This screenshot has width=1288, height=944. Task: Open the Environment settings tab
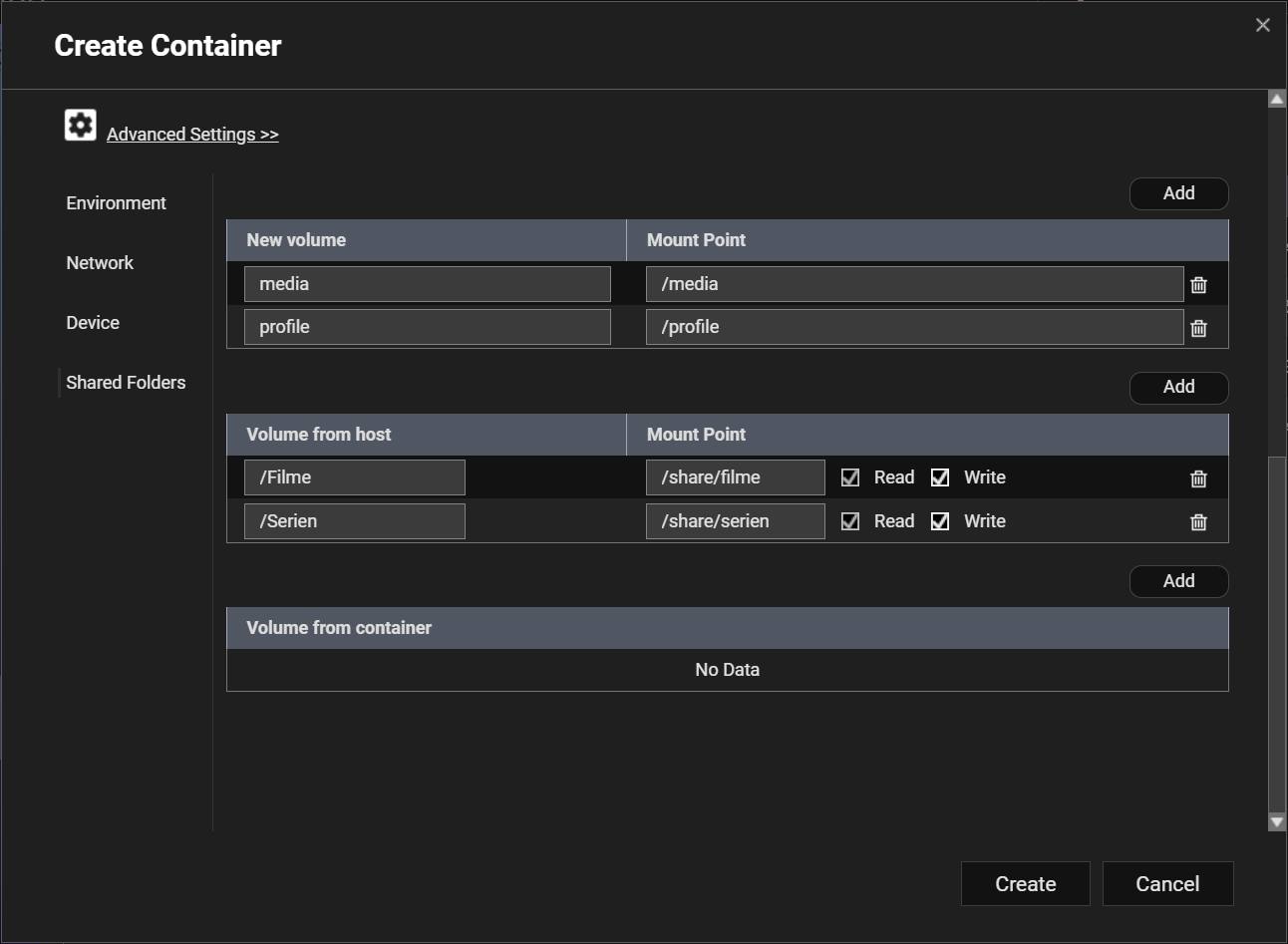pyautogui.click(x=116, y=203)
